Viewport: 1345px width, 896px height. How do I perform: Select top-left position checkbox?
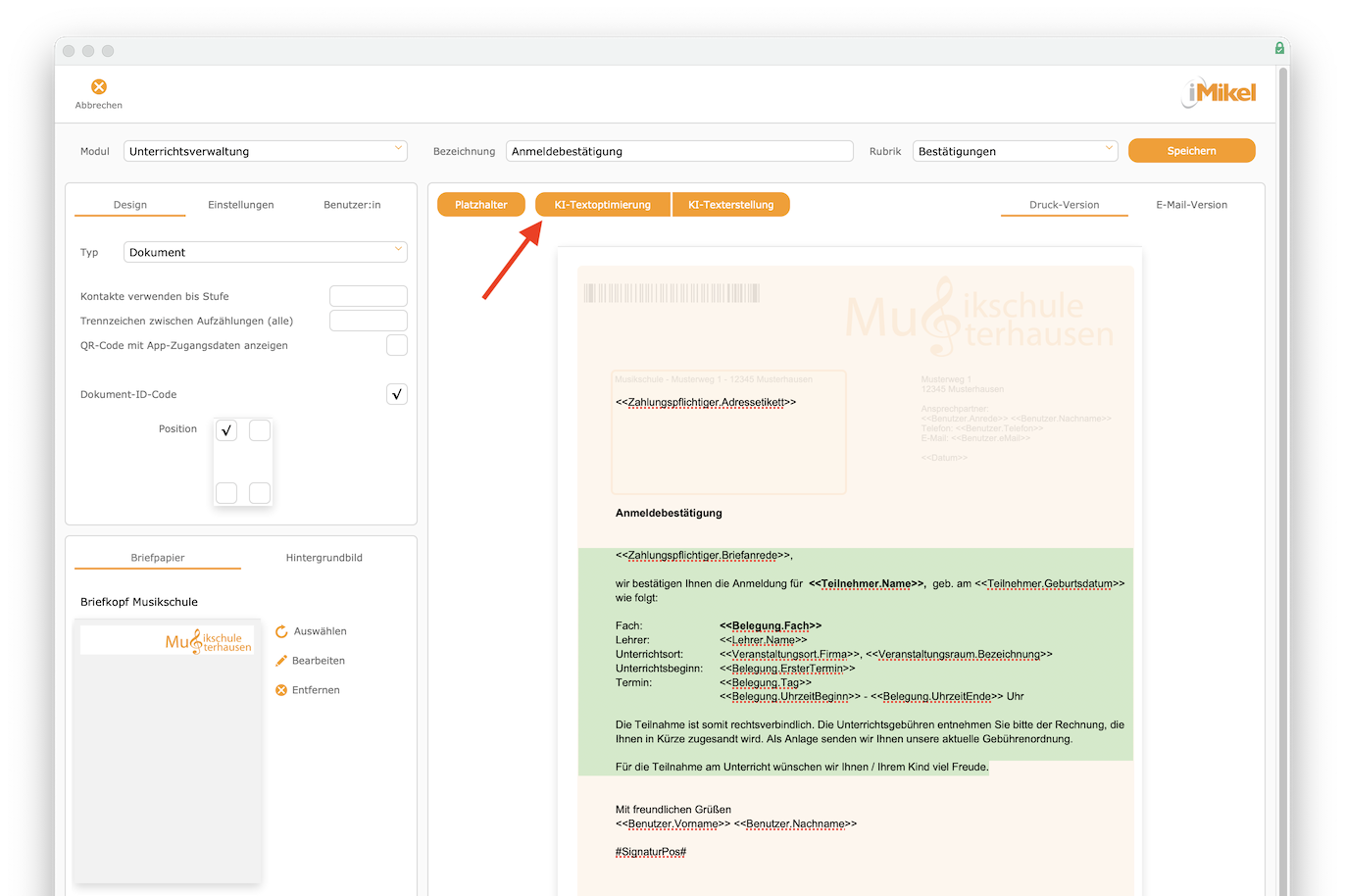(x=226, y=430)
